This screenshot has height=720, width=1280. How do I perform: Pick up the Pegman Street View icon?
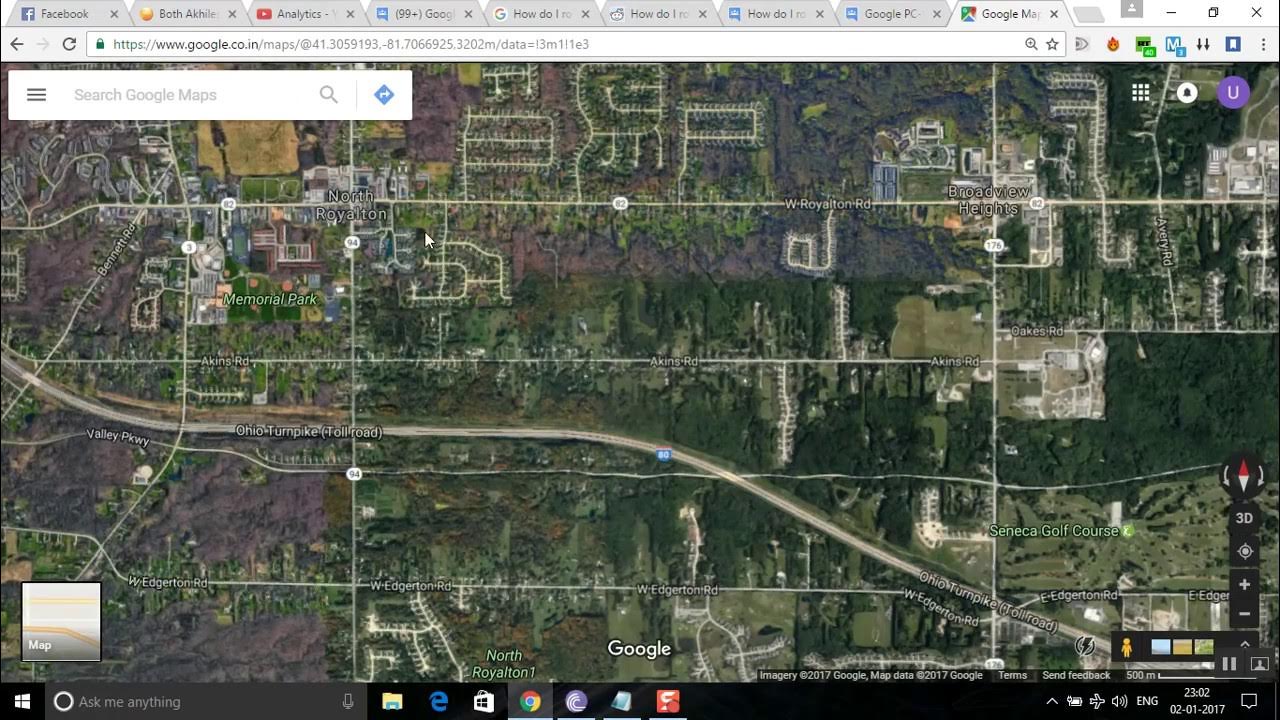tap(1126, 647)
